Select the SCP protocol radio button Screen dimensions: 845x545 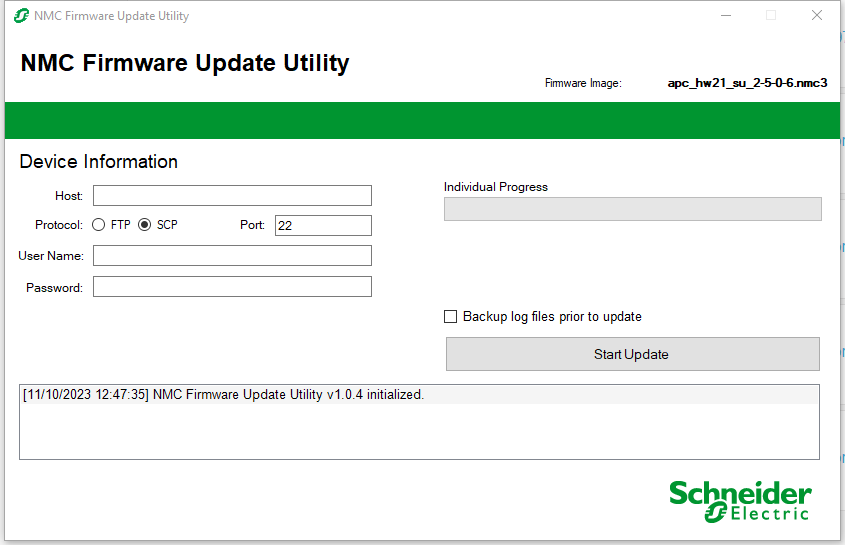(x=144, y=225)
